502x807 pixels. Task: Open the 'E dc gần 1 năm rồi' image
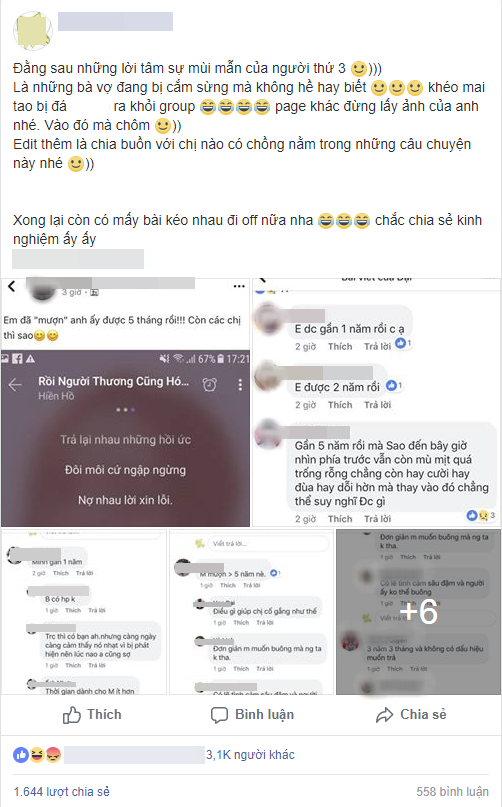coord(376,402)
